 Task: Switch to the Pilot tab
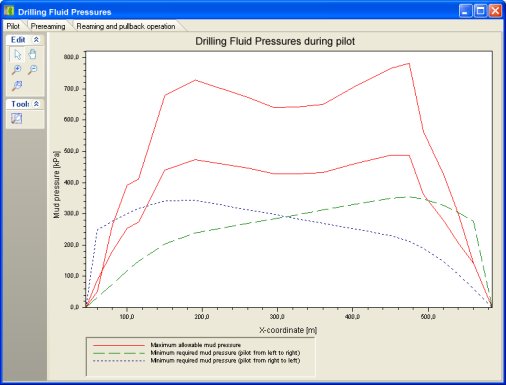click(13, 26)
